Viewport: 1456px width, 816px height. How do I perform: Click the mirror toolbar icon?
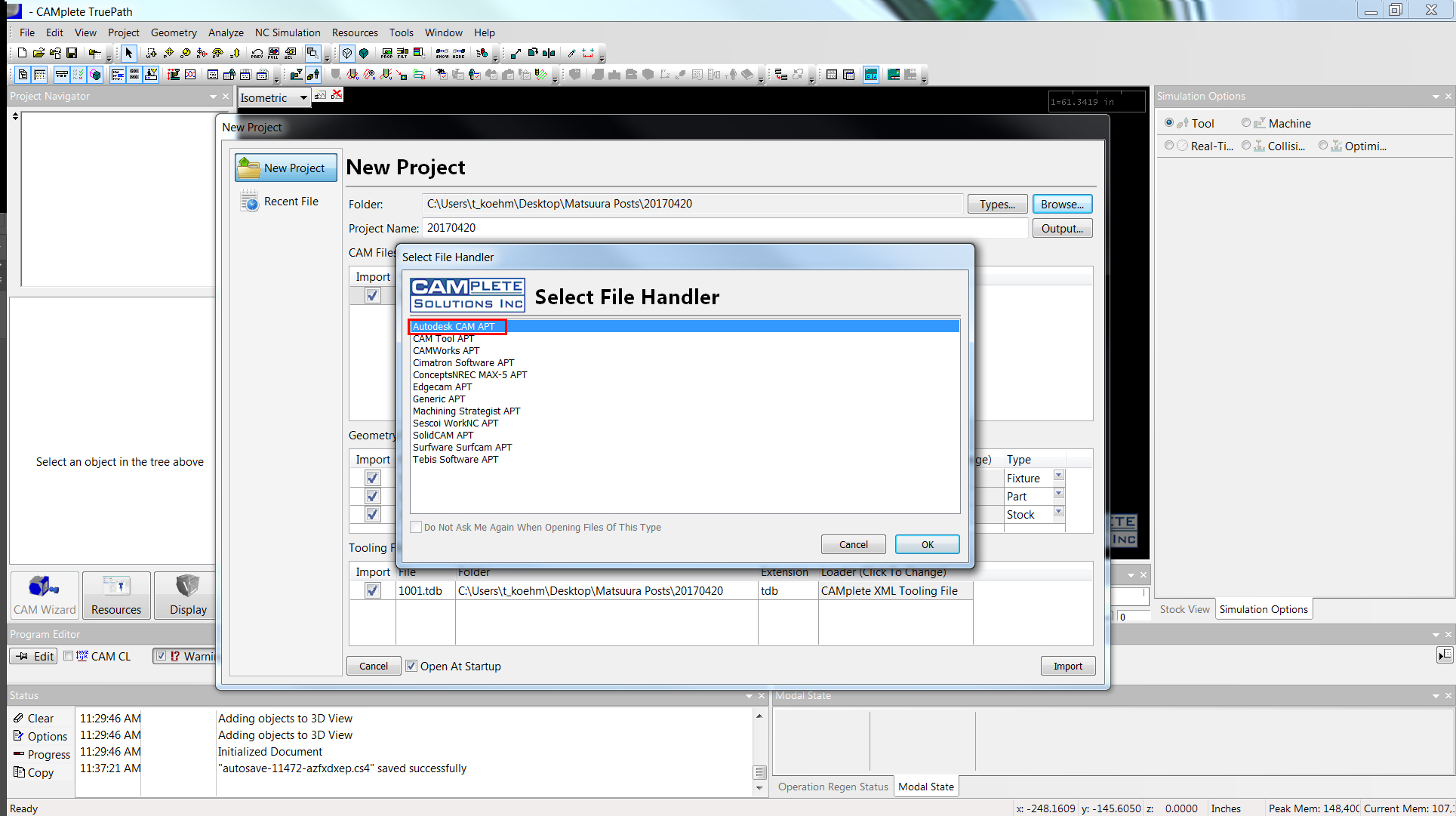tap(549, 53)
